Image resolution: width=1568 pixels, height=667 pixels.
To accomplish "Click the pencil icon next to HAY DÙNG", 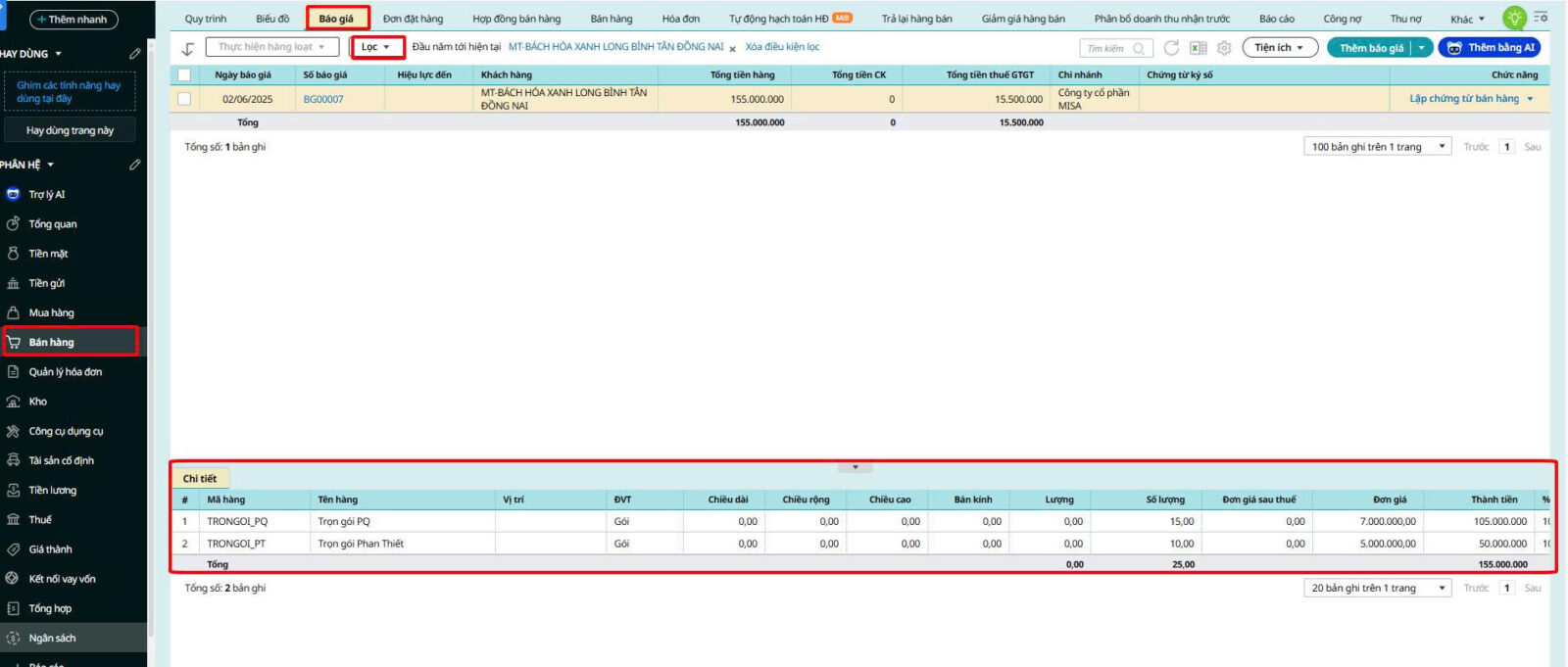I will (x=135, y=54).
